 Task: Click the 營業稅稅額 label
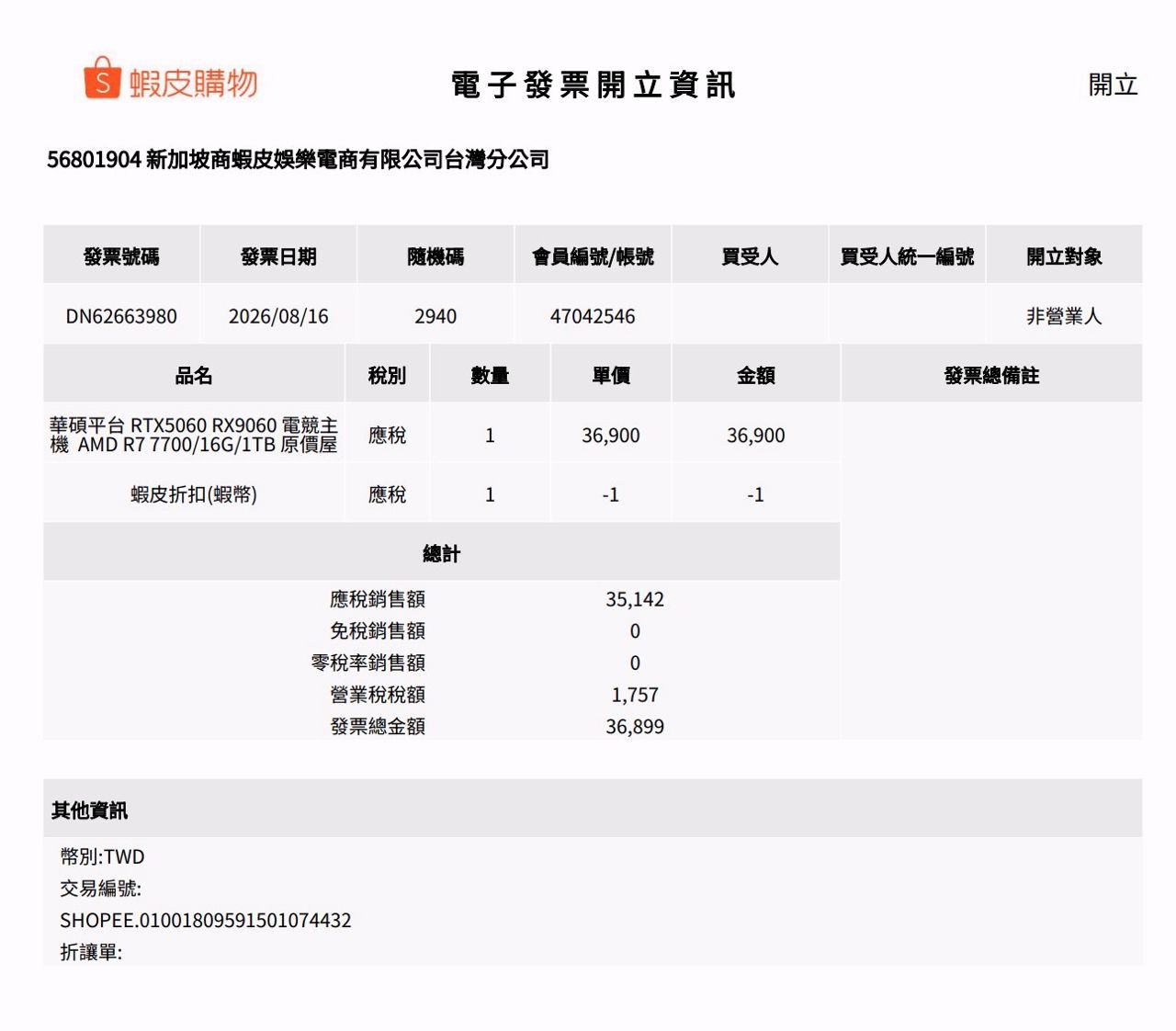[x=378, y=695]
